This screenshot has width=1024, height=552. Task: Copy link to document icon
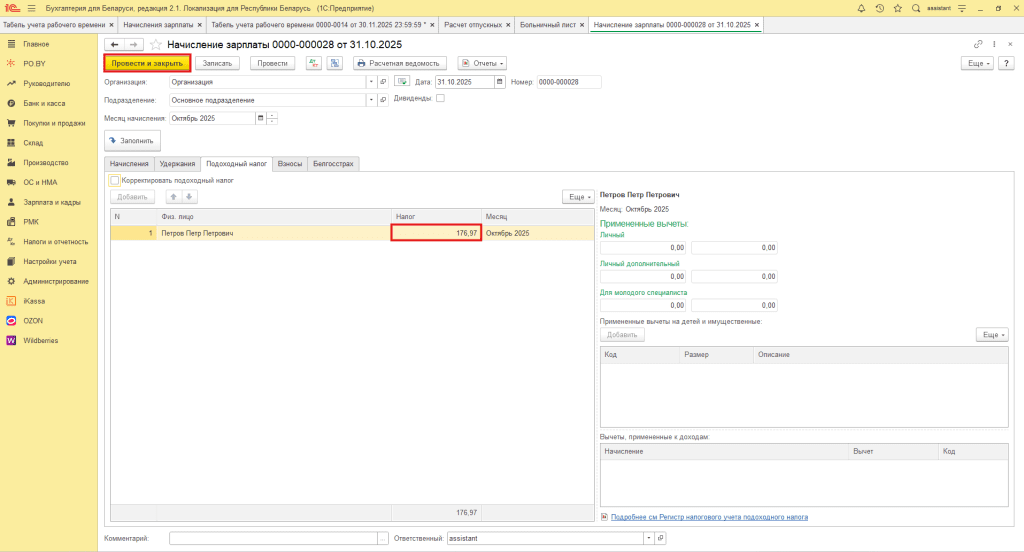(x=978, y=44)
